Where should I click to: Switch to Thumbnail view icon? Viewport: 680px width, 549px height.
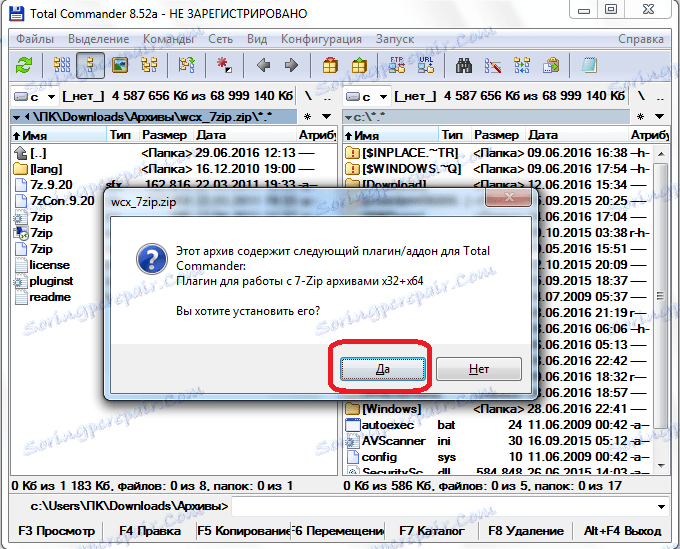(x=120, y=65)
